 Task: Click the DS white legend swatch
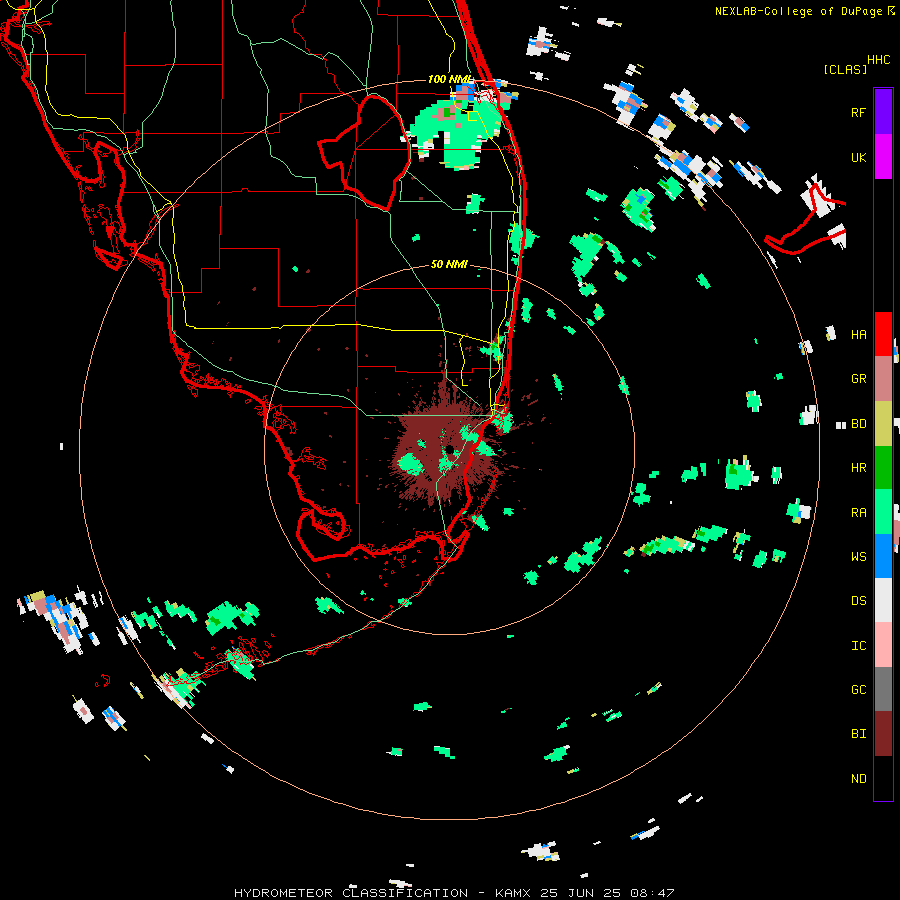pyautogui.click(x=883, y=600)
